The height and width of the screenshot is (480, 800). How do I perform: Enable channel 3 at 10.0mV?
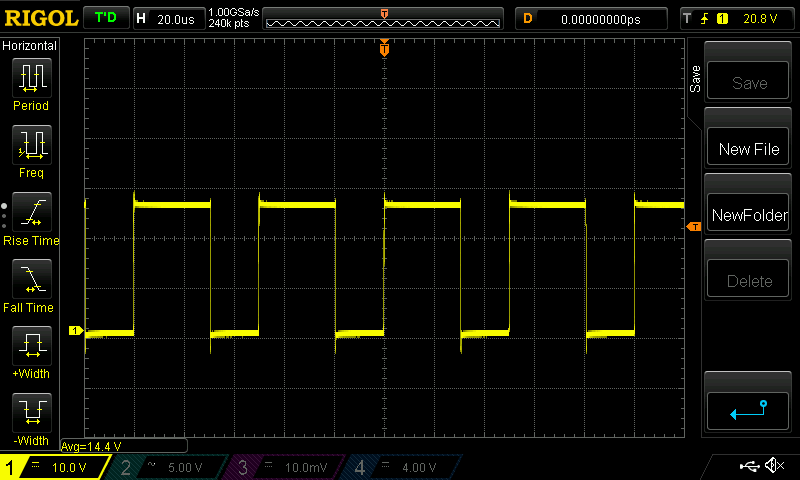coord(290,467)
